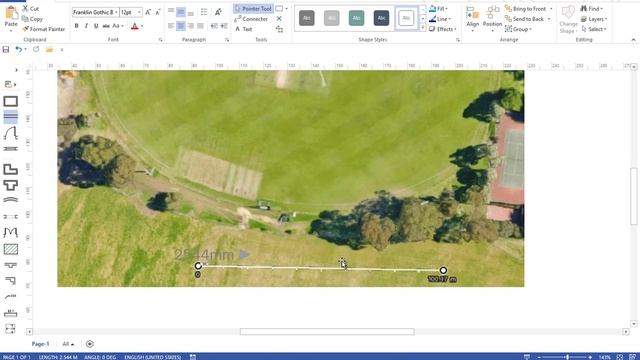Undo the last action
This screenshot has width=640, height=360.
click(18, 49)
